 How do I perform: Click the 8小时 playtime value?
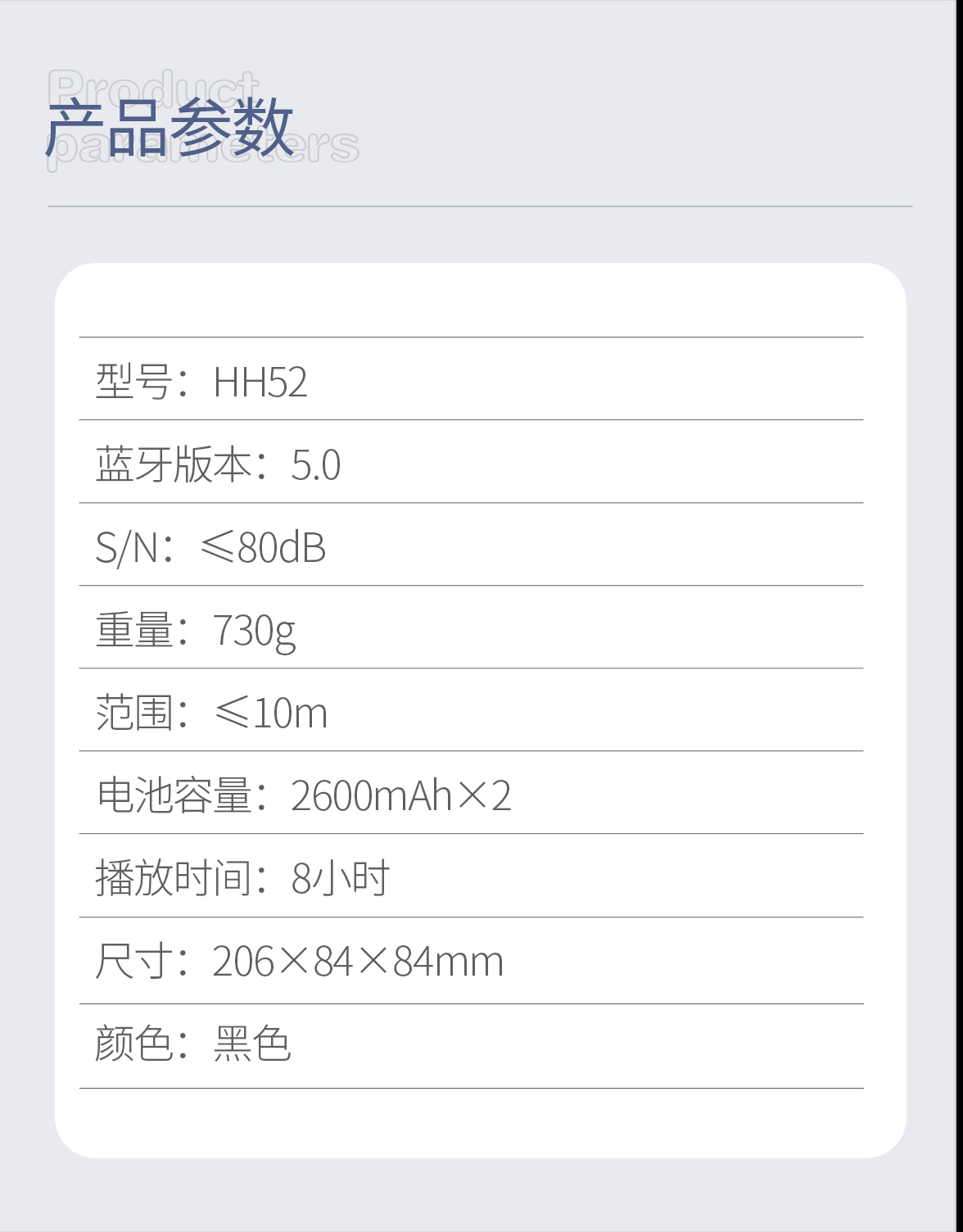pos(341,878)
